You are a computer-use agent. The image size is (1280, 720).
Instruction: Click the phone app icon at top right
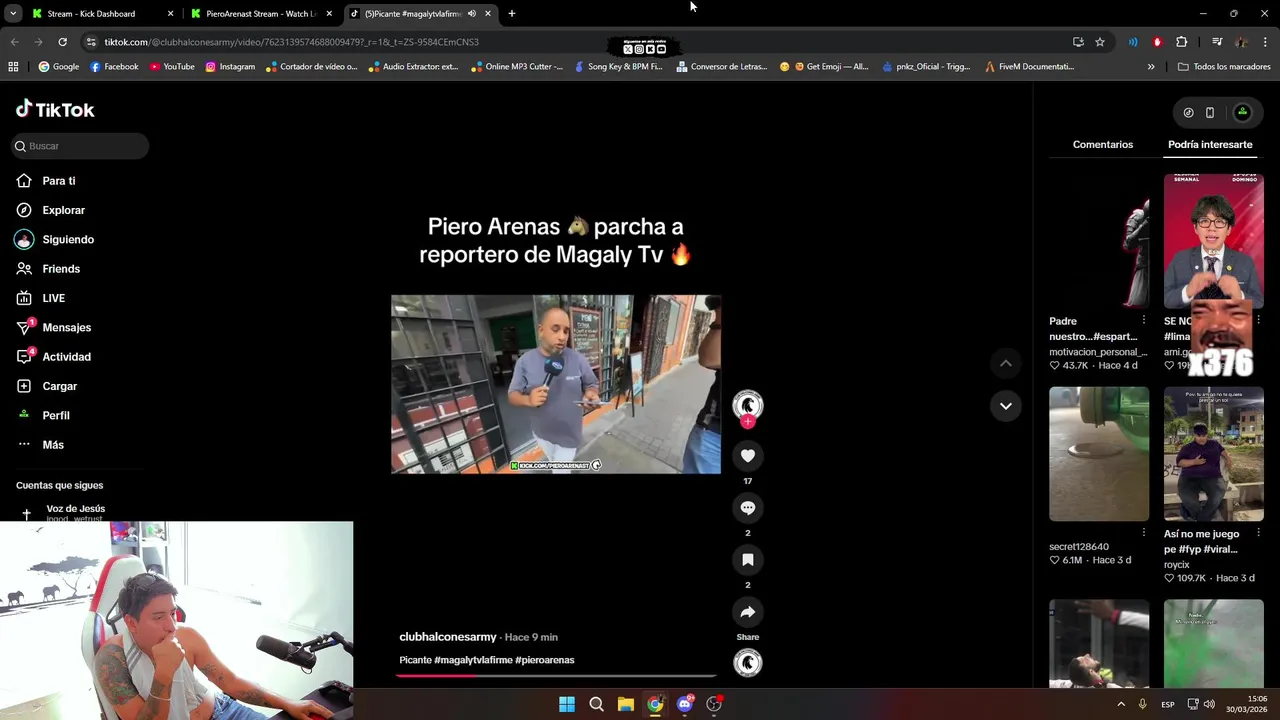pyautogui.click(x=1210, y=113)
